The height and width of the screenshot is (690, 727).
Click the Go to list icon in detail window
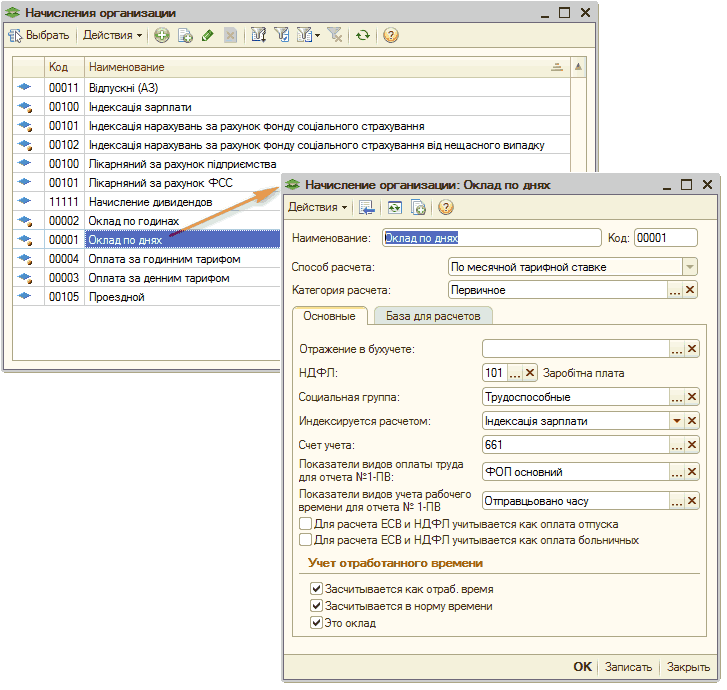pos(367,207)
